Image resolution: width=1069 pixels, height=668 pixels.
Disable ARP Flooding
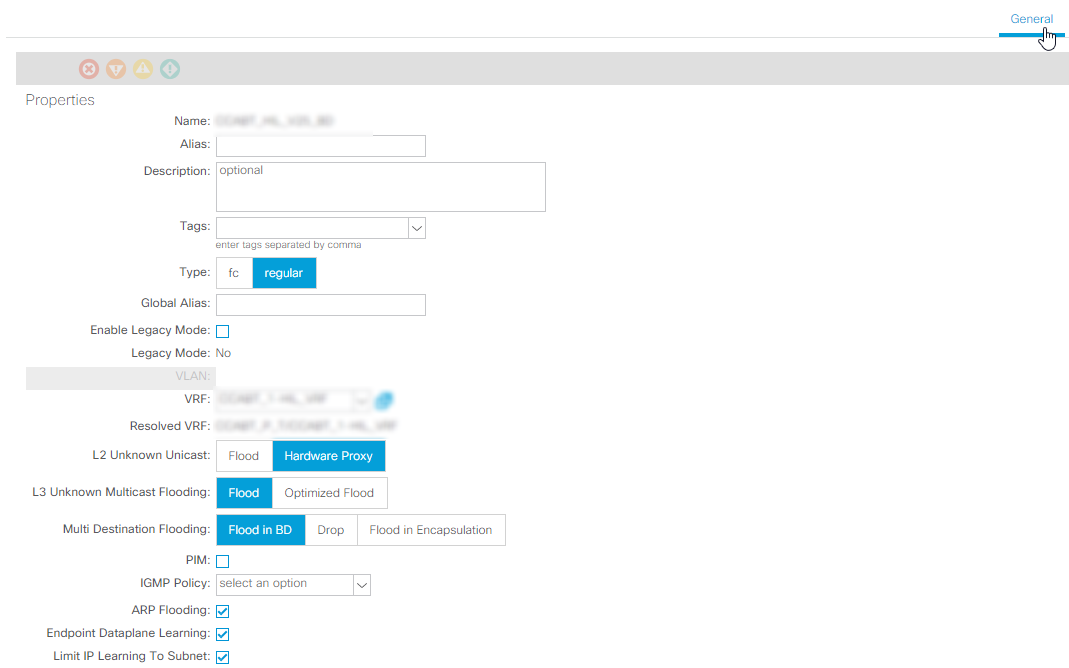pyautogui.click(x=222, y=610)
